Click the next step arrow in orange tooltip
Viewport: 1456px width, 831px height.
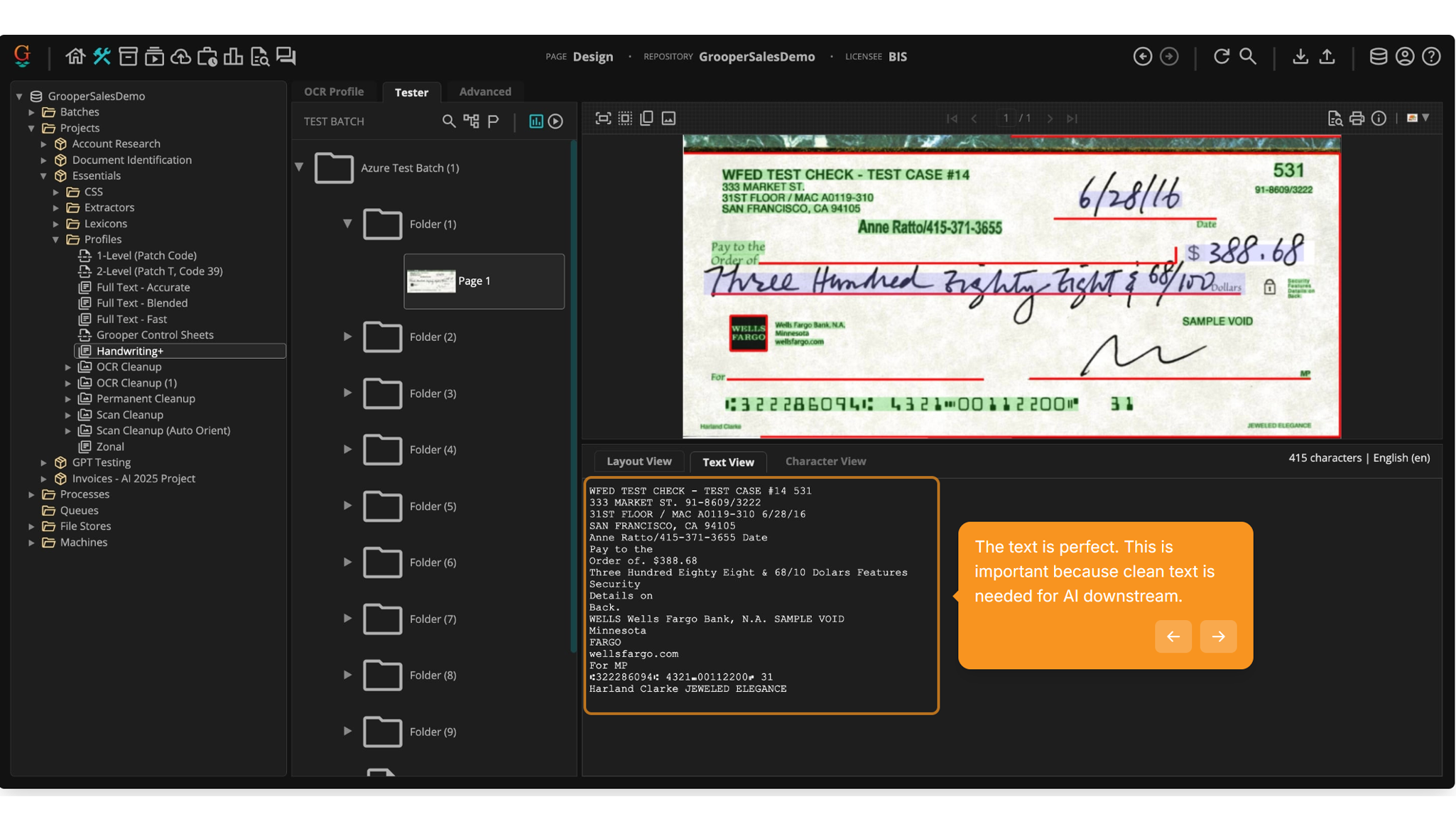coord(1218,636)
